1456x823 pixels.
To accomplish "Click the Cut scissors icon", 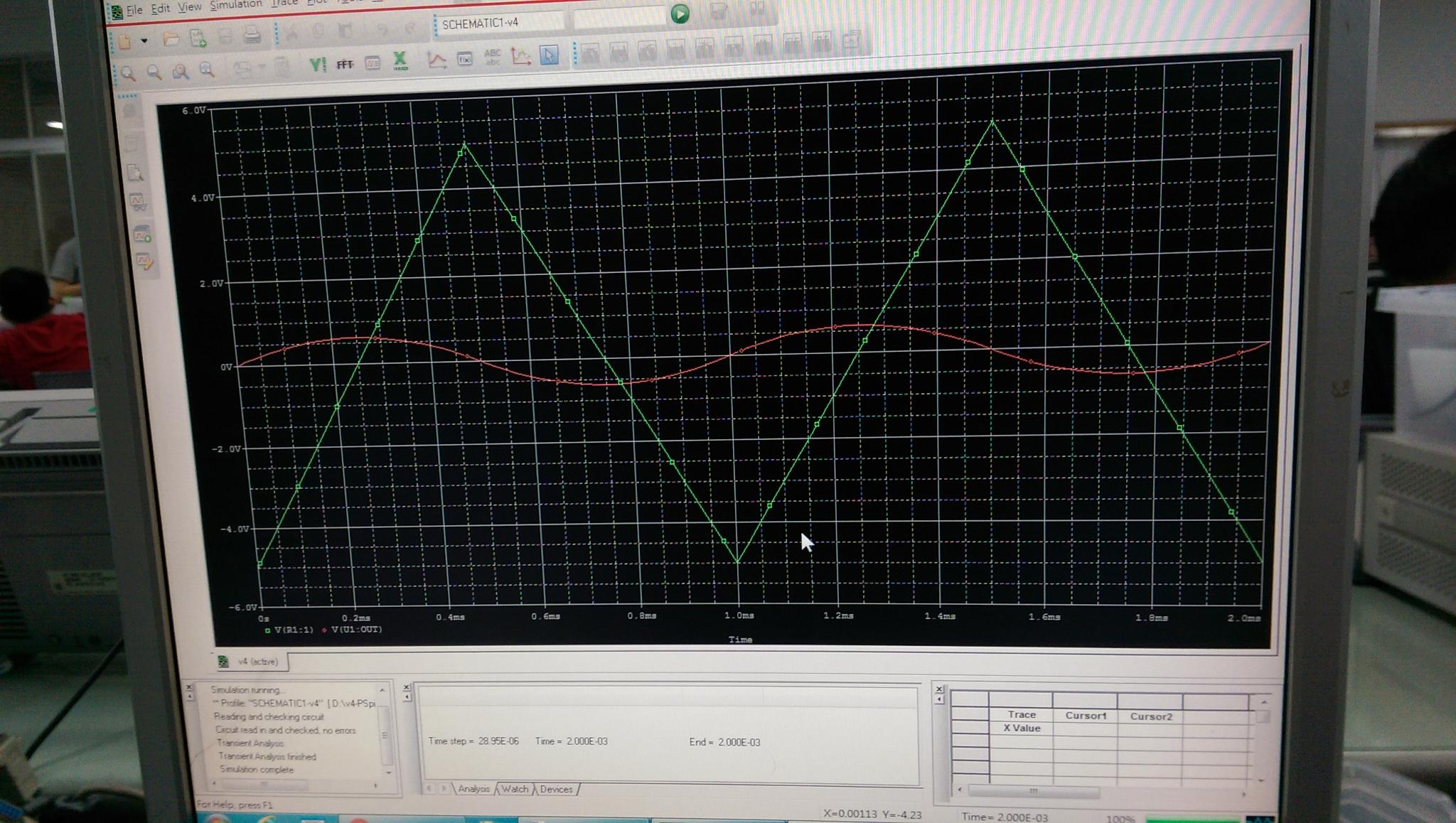I will coord(291,33).
